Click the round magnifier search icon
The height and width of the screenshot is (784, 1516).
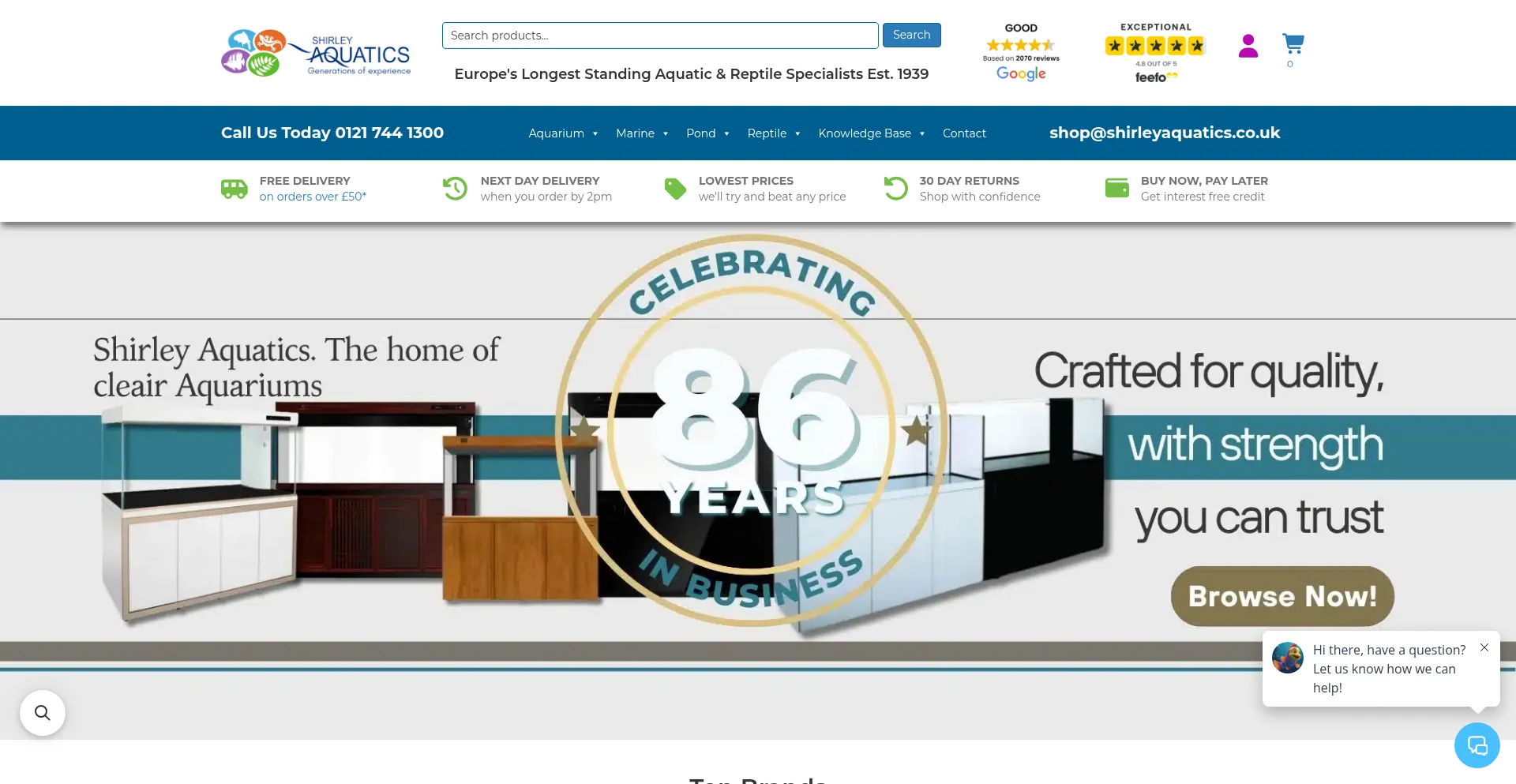point(43,713)
